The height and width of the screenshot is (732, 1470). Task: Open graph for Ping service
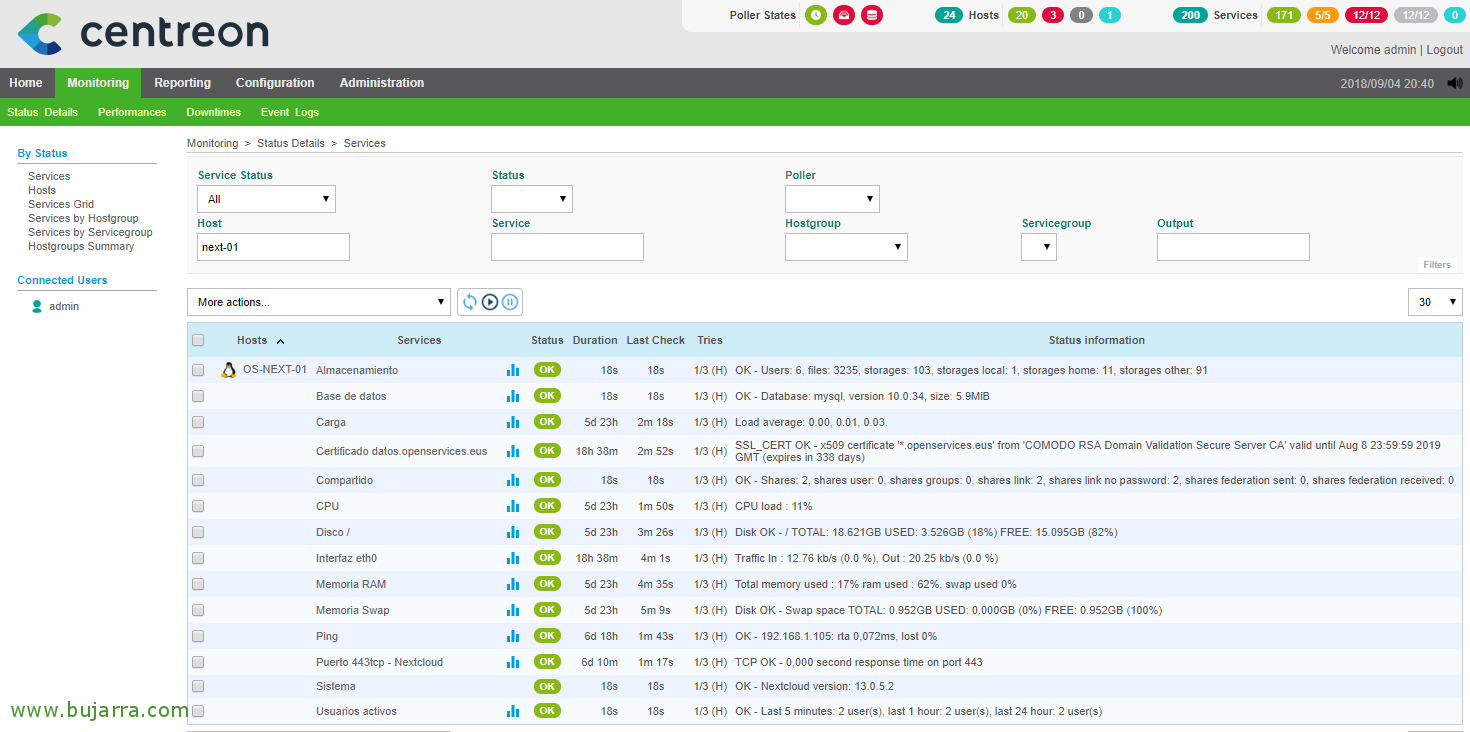click(x=513, y=636)
